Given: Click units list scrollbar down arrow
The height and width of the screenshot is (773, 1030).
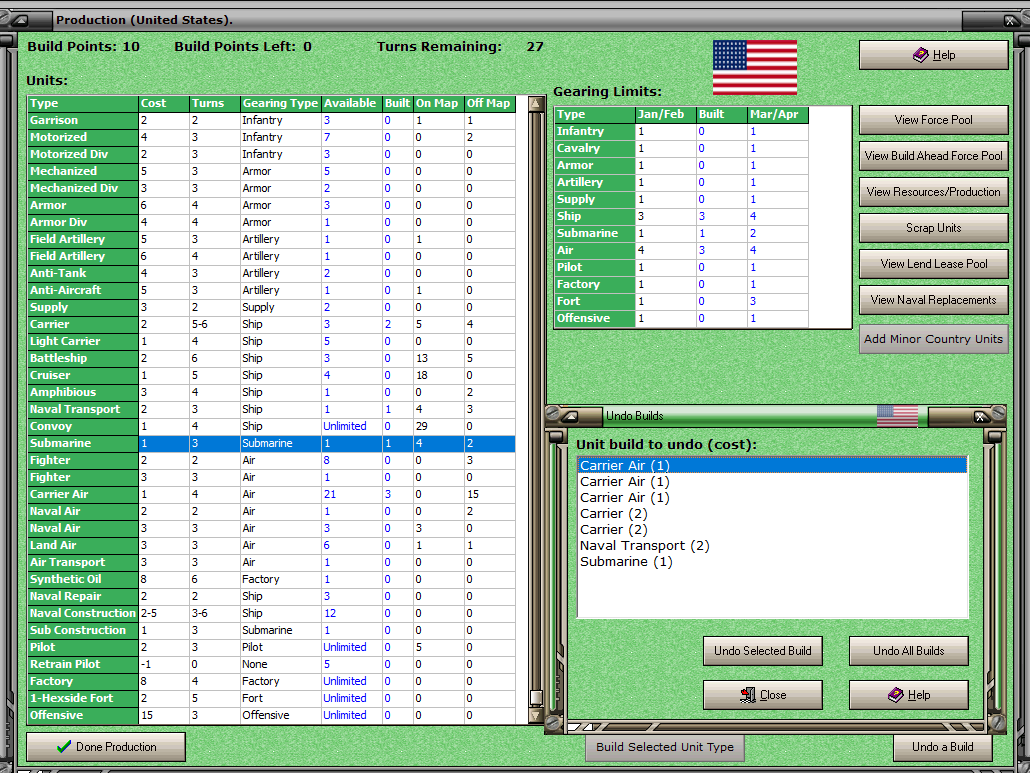Looking at the screenshot, I should 536,715.
